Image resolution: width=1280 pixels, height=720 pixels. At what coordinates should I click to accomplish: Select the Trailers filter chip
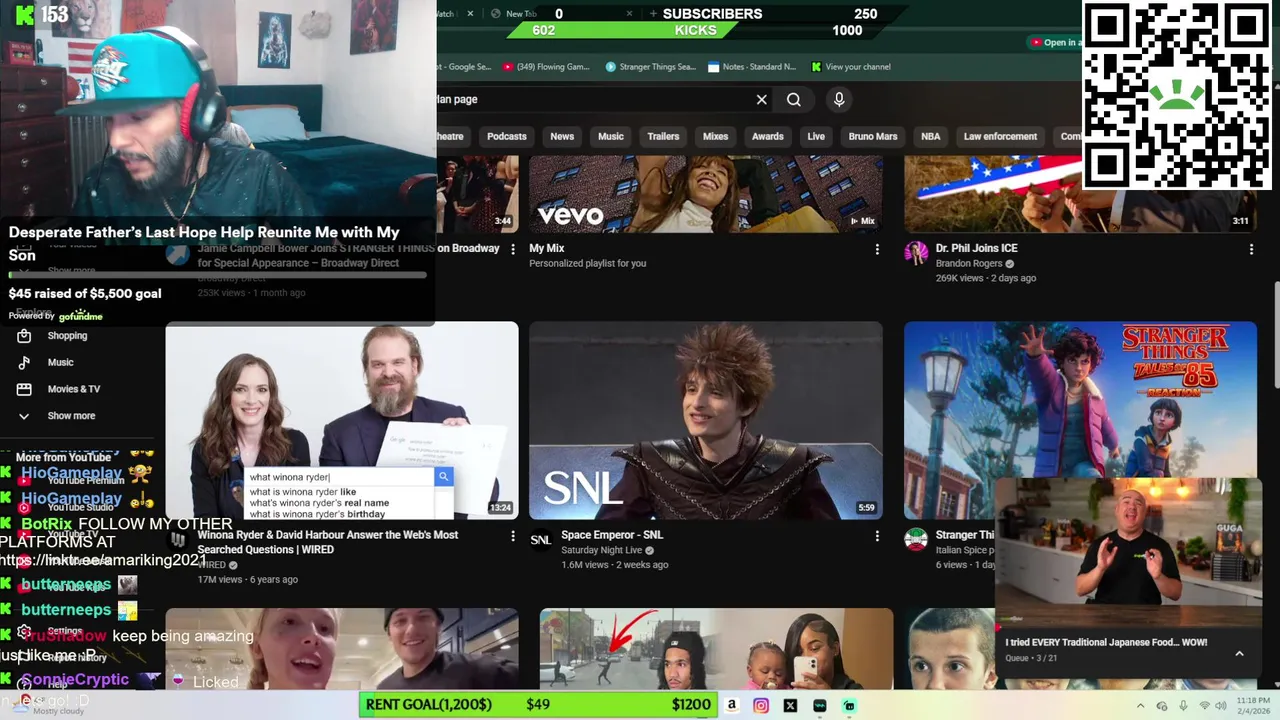point(663,136)
